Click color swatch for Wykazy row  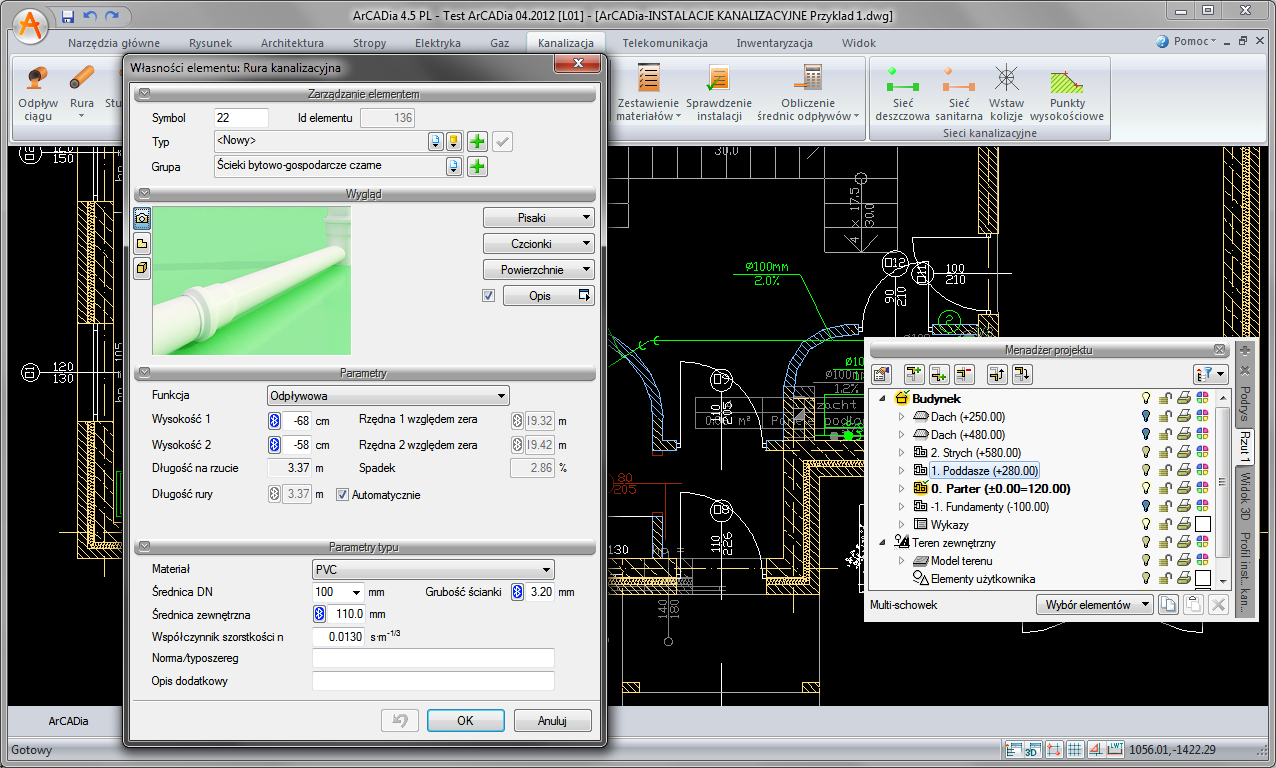point(1202,525)
